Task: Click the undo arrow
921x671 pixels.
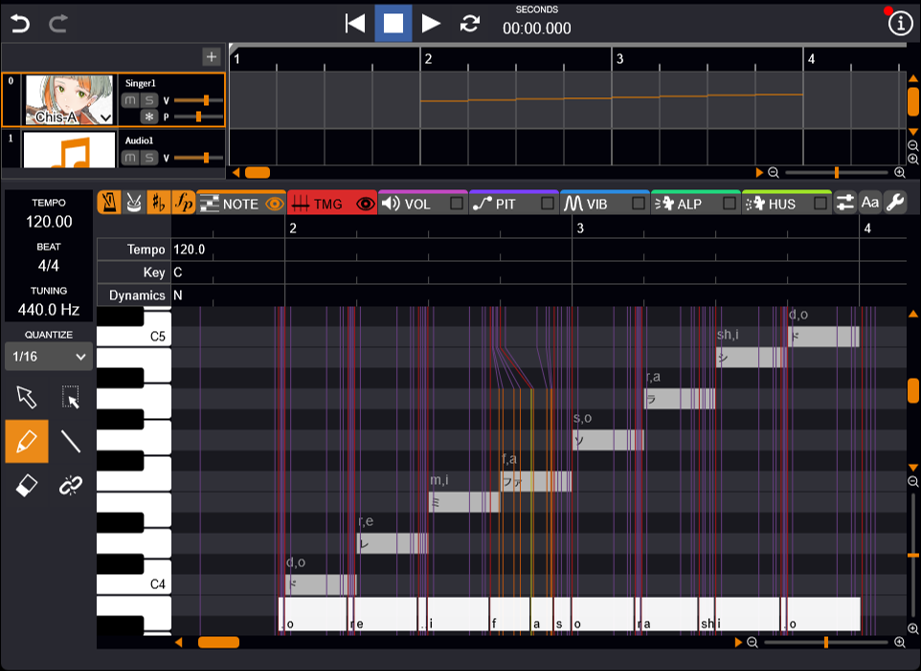Action: coord(20,23)
